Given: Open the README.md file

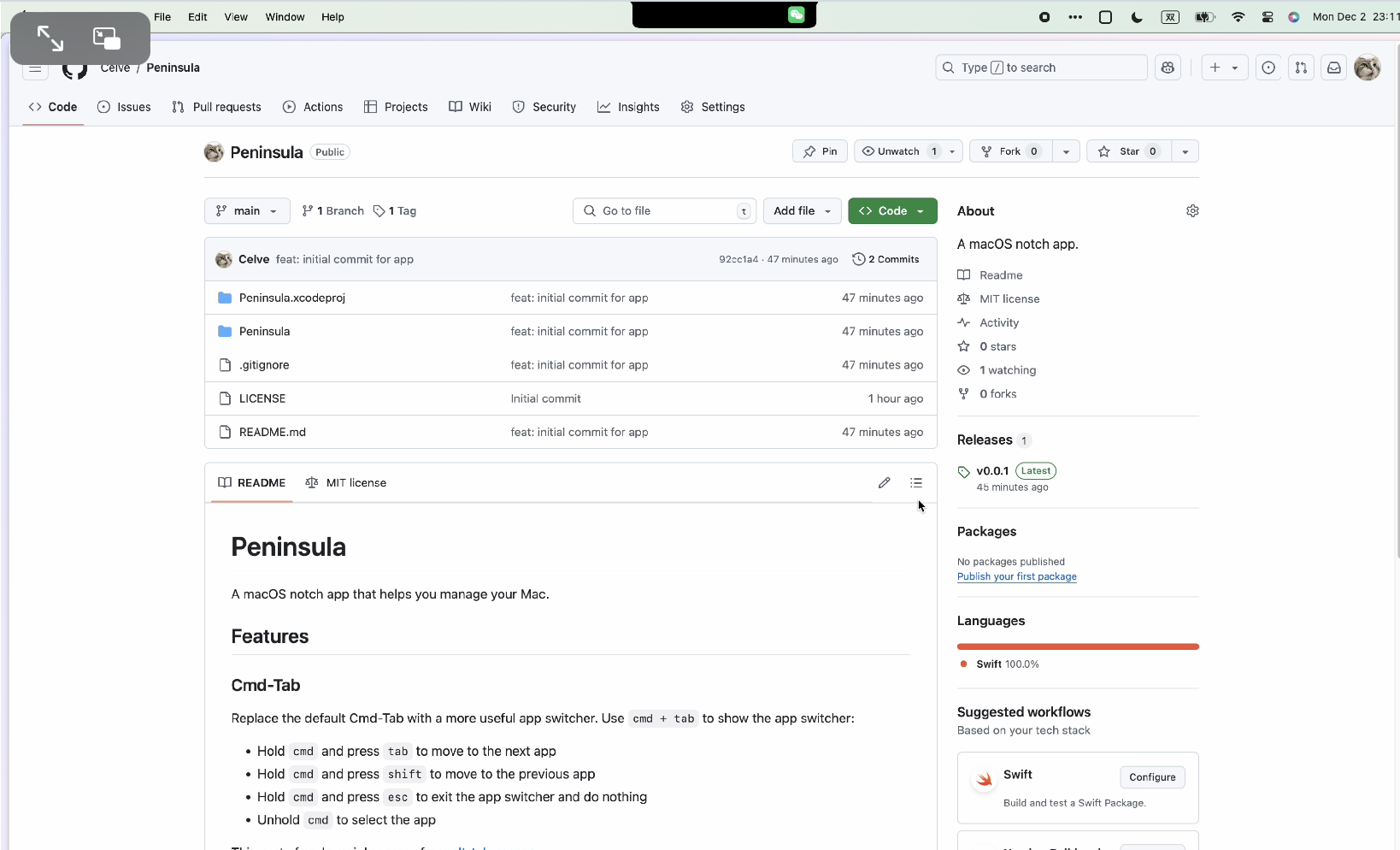Looking at the screenshot, I should point(272,433).
